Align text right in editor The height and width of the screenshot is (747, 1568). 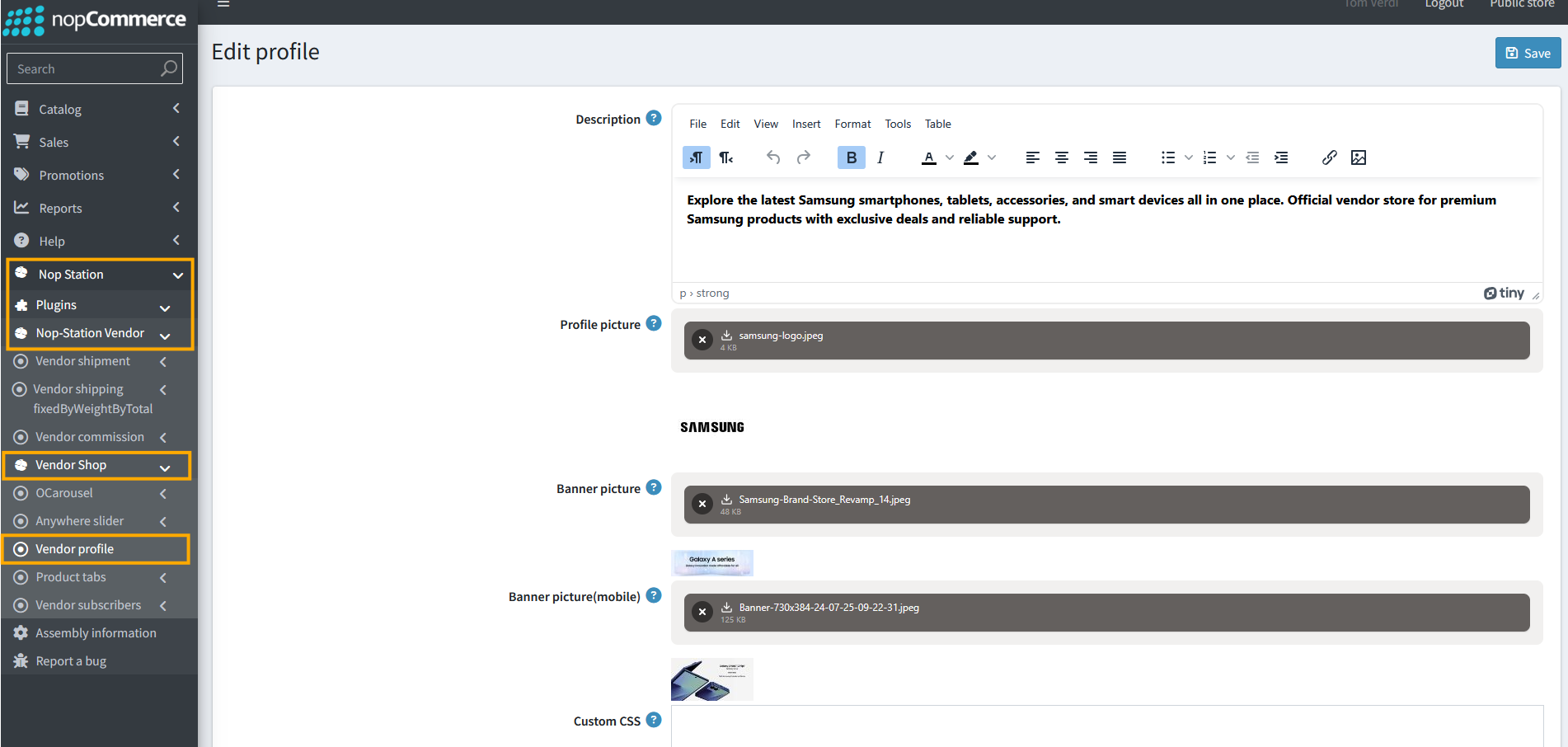(x=1091, y=157)
